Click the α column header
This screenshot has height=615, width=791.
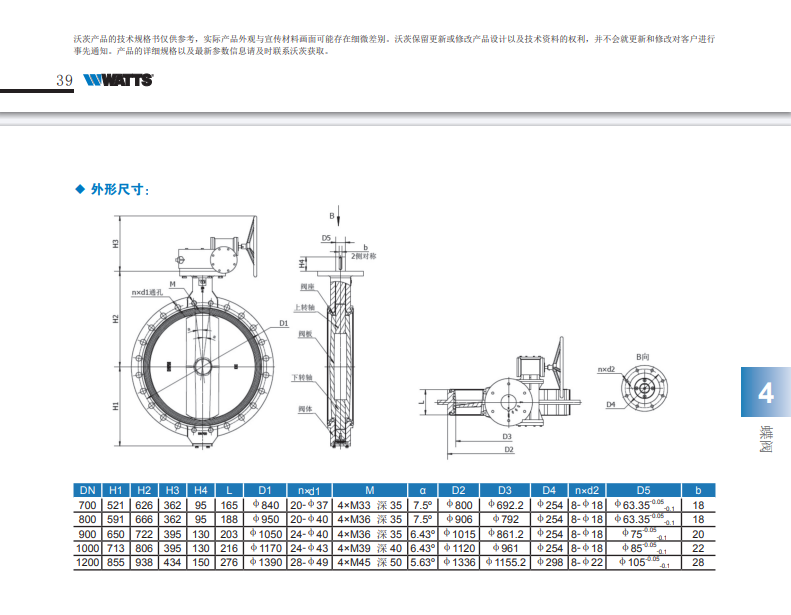(423, 490)
